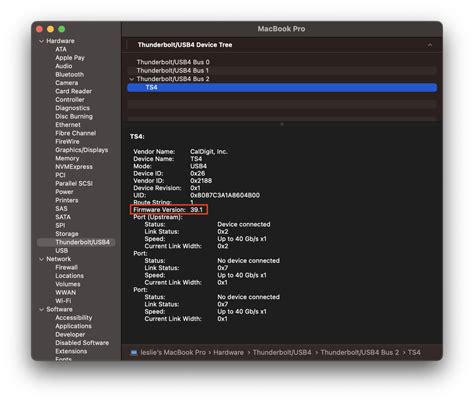Click the computer icon in path bar
The image size is (474, 402).
134,353
